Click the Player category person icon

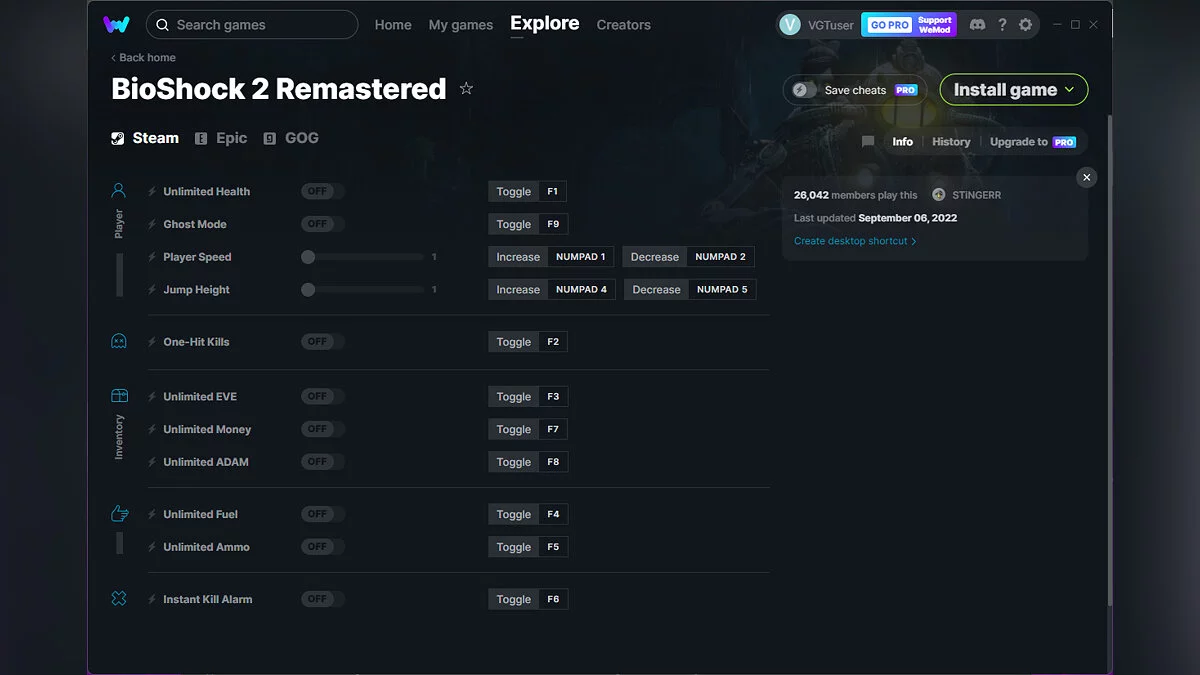tap(119, 190)
